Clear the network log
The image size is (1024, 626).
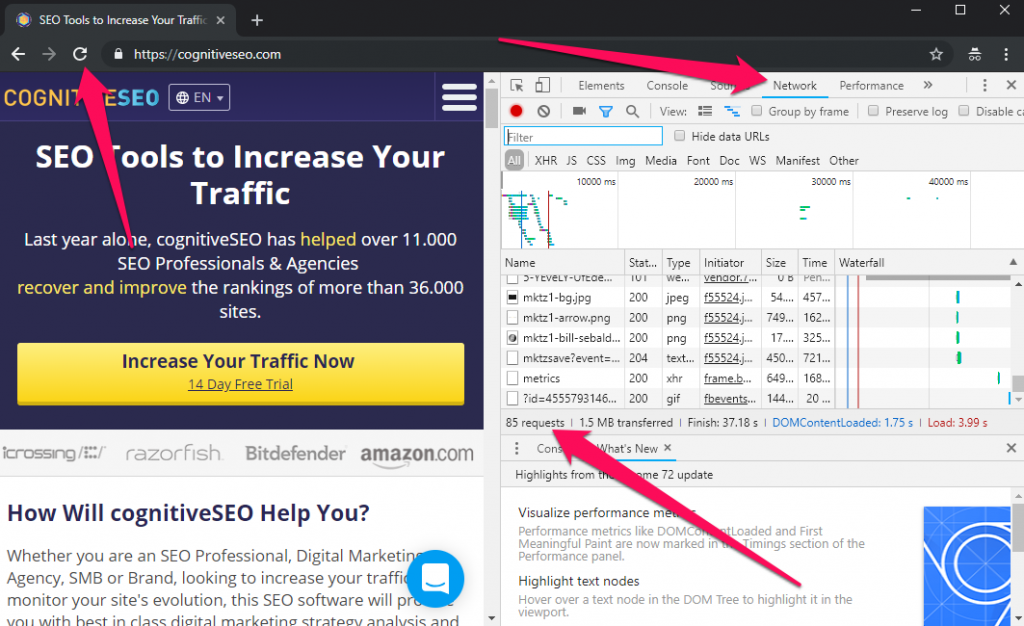click(543, 111)
